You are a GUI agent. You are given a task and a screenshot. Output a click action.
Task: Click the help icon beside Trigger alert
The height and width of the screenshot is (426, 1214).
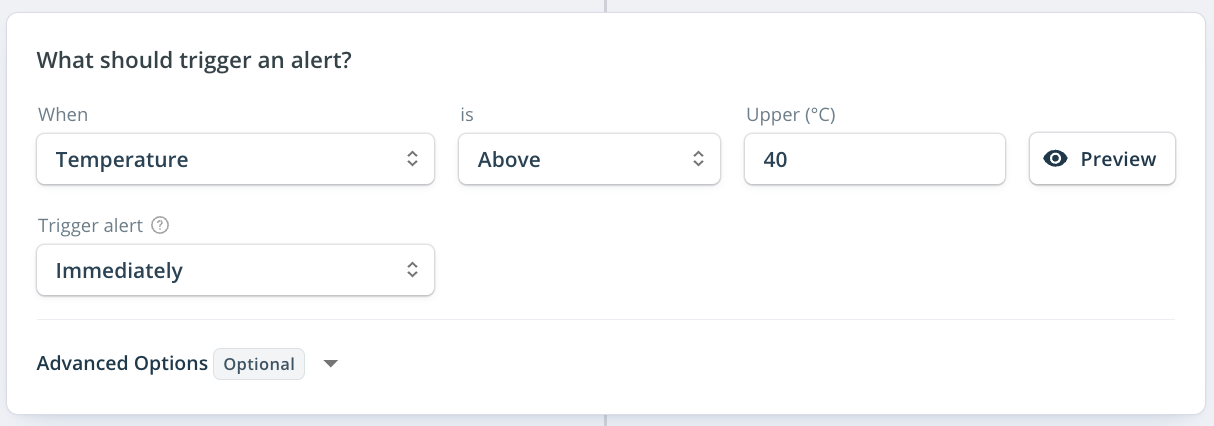click(160, 226)
